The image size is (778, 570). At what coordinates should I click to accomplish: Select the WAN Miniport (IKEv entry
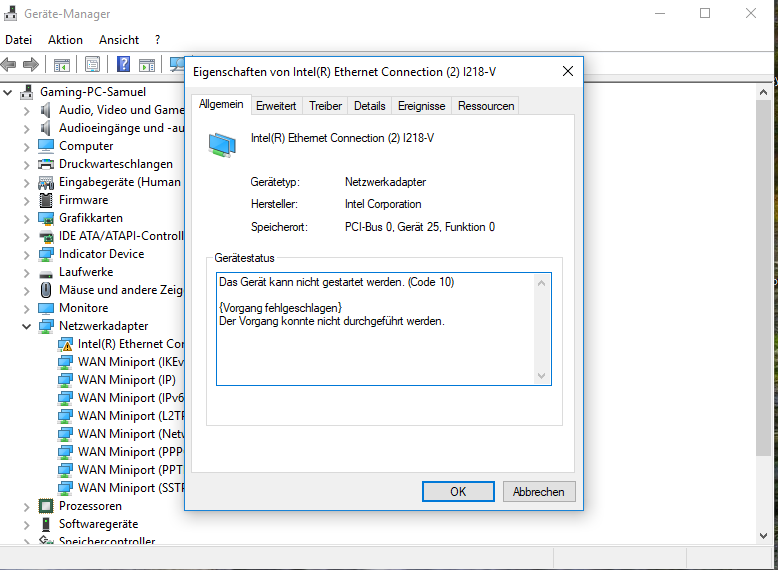tap(131, 362)
